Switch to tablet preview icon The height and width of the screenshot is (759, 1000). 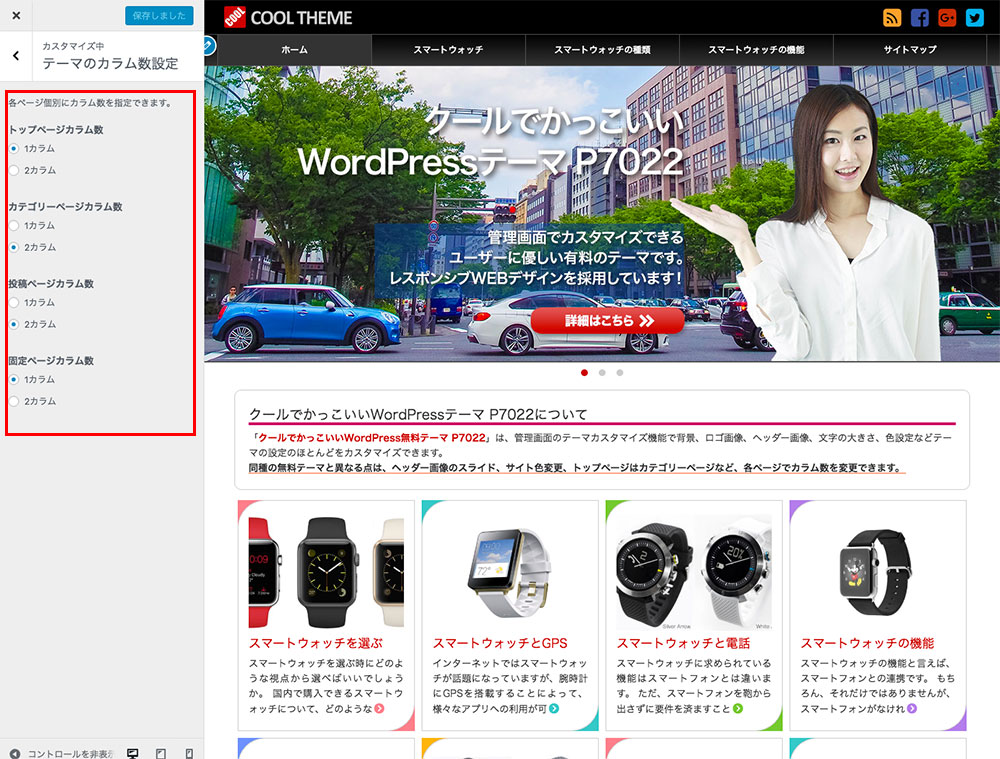pyautogui.click(x=161, y=753)
